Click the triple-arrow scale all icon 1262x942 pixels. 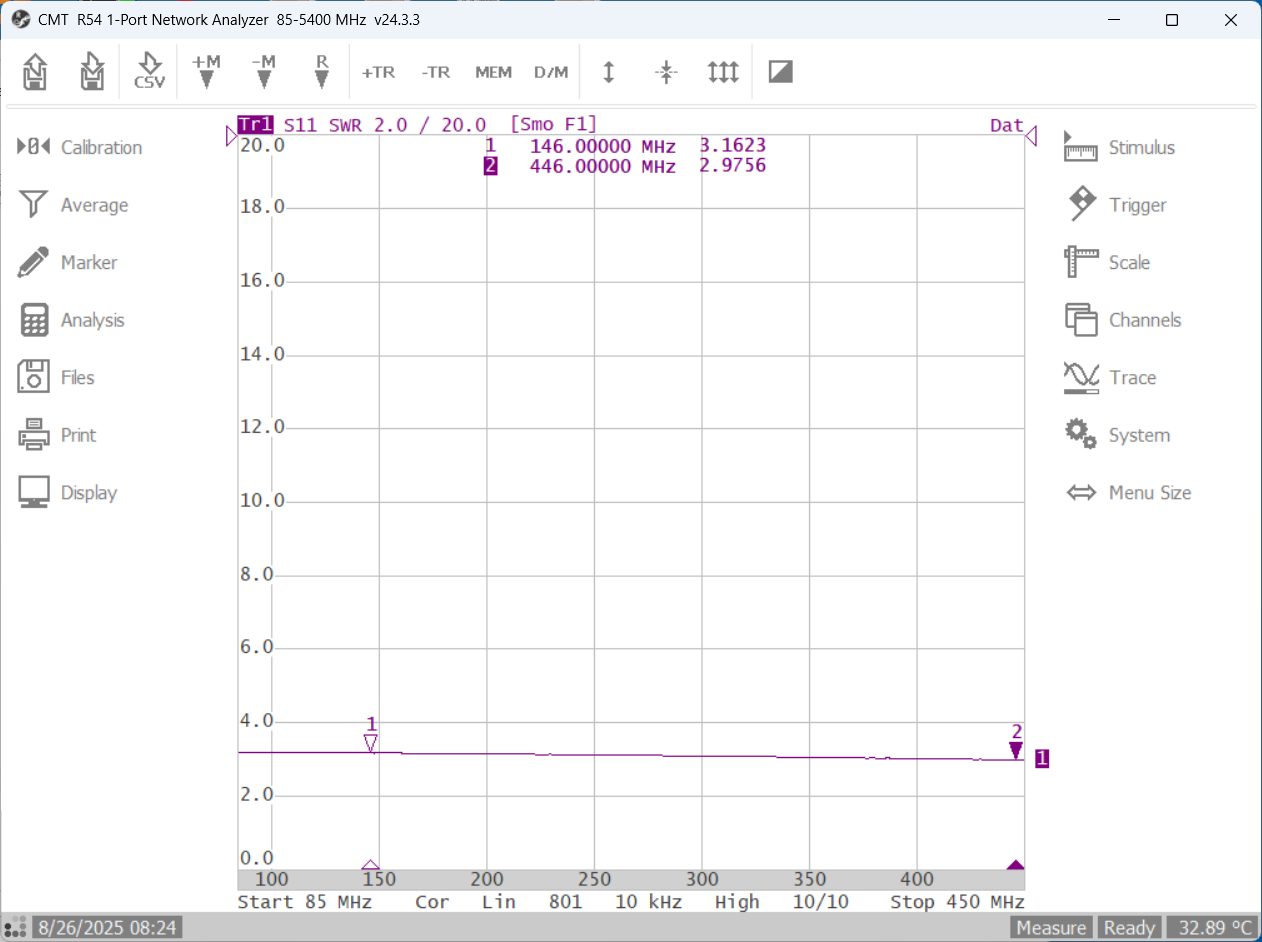pyautogui.click(x=722, y=72)
